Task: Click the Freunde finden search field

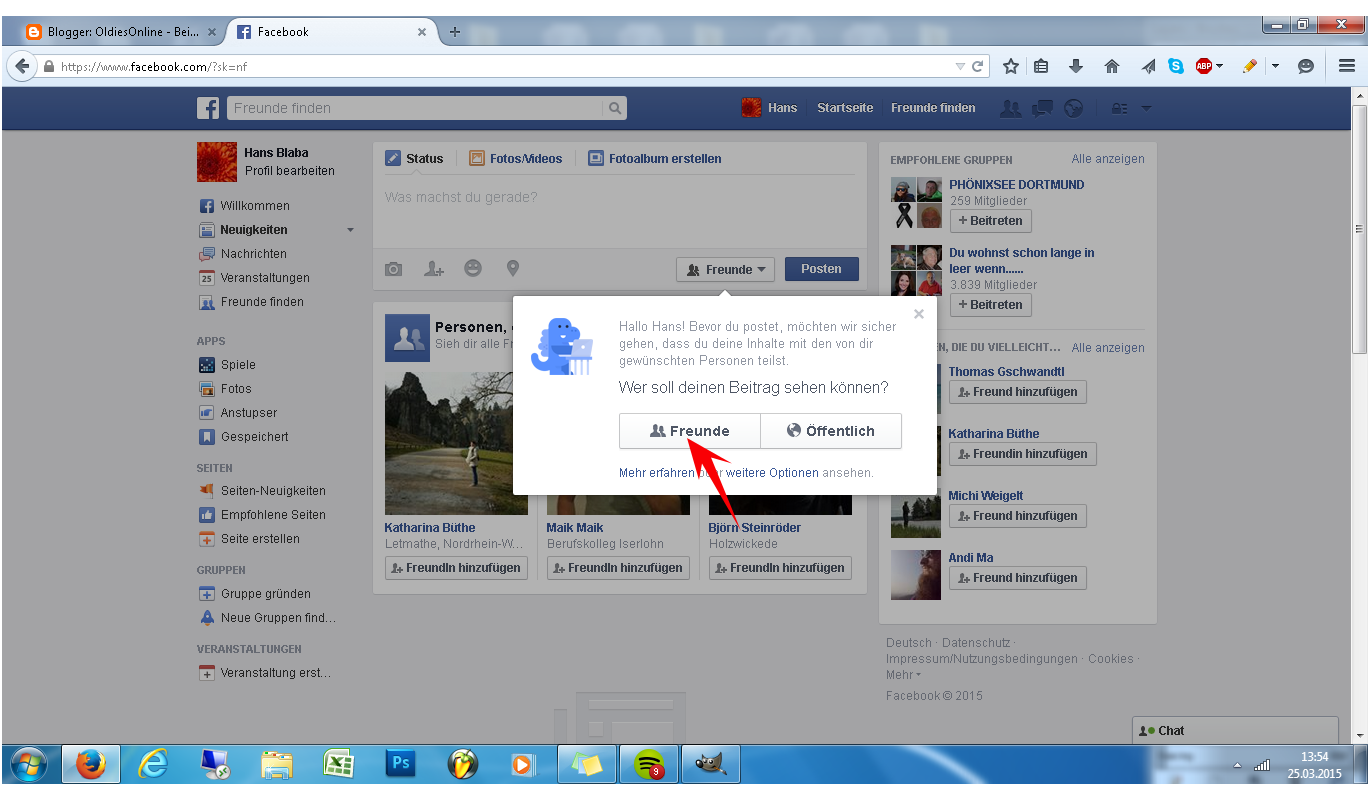Action: [x=420, y=107]
